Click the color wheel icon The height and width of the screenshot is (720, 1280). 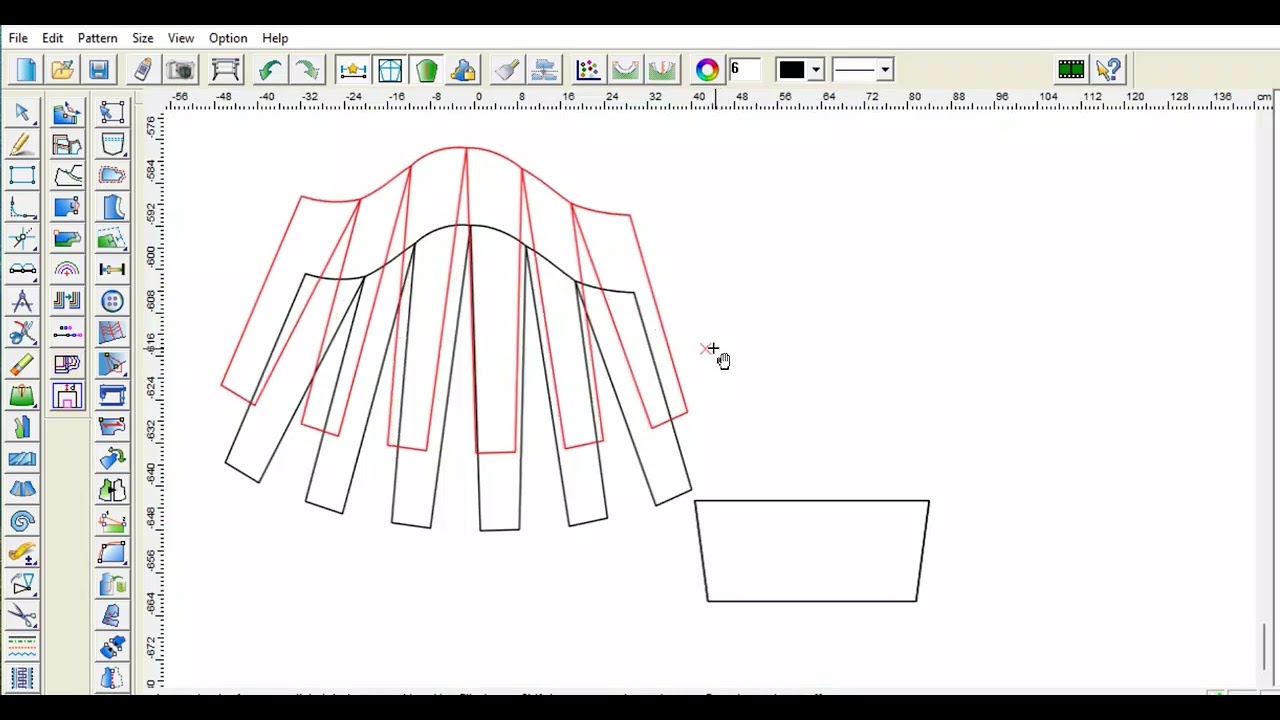(707, 70)
